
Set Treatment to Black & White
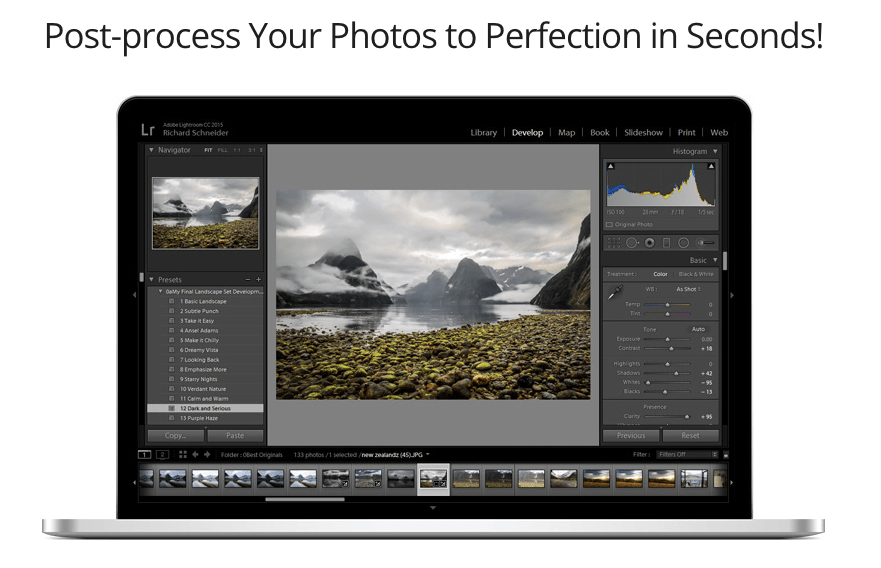point(696,274)
